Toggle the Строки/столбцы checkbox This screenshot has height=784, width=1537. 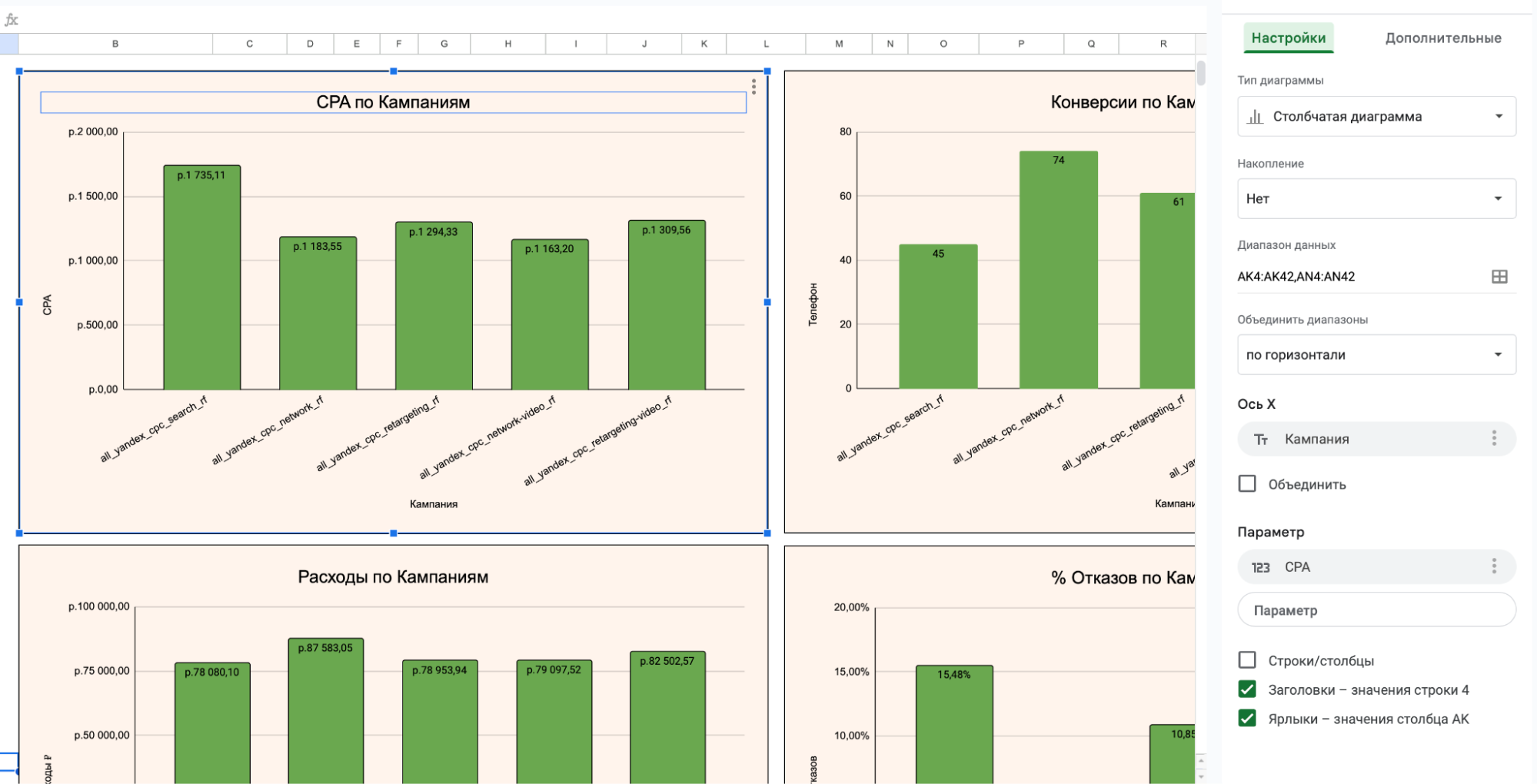[1247, 660]
